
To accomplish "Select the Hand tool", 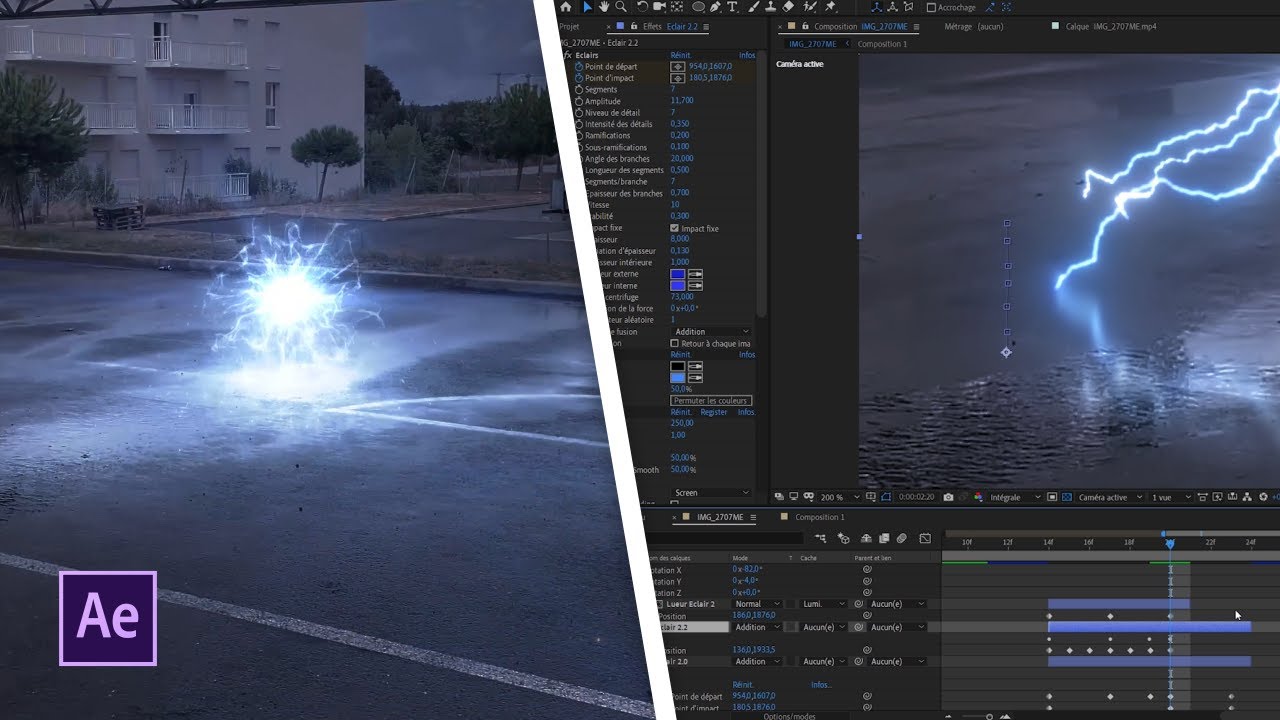I will point(604,7).
